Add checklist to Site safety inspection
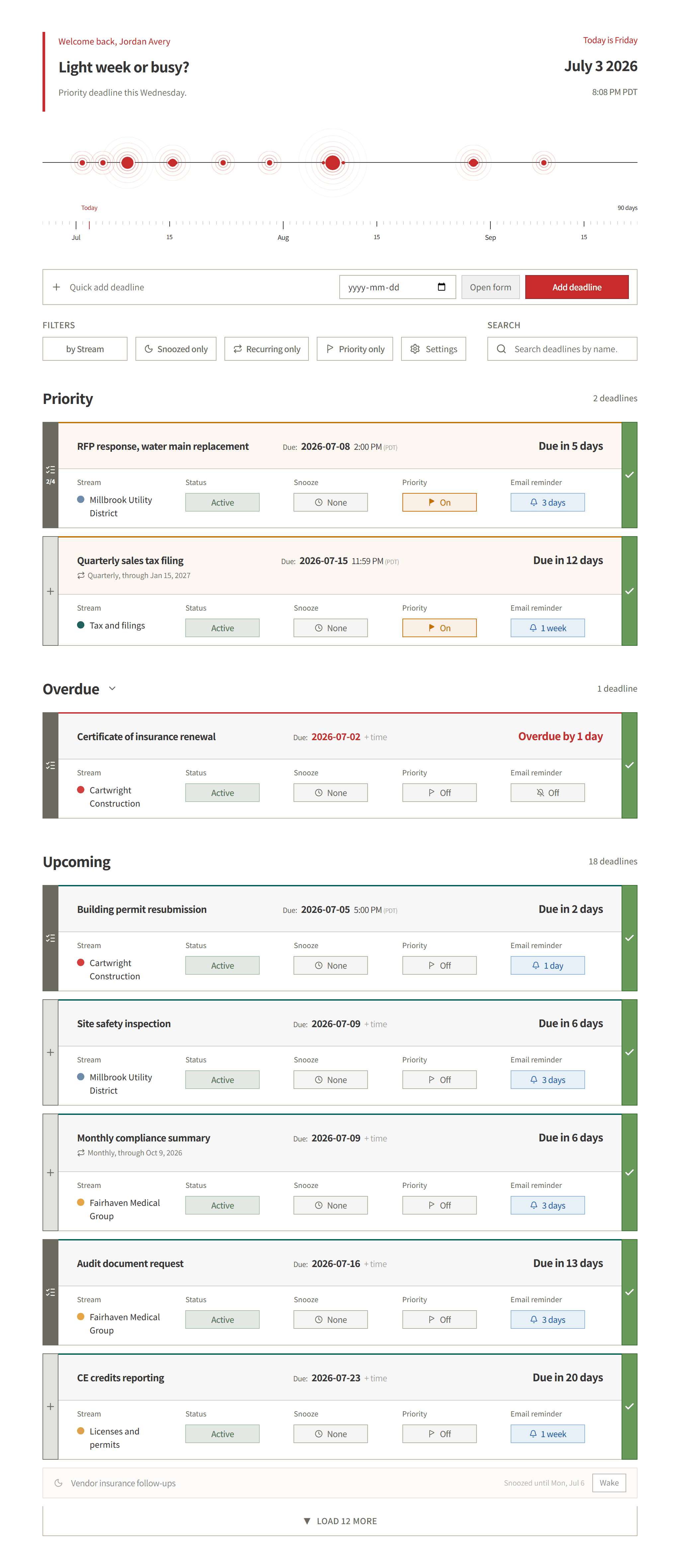This screenshot has width=680, height=1568. [x=50, y=1052]
